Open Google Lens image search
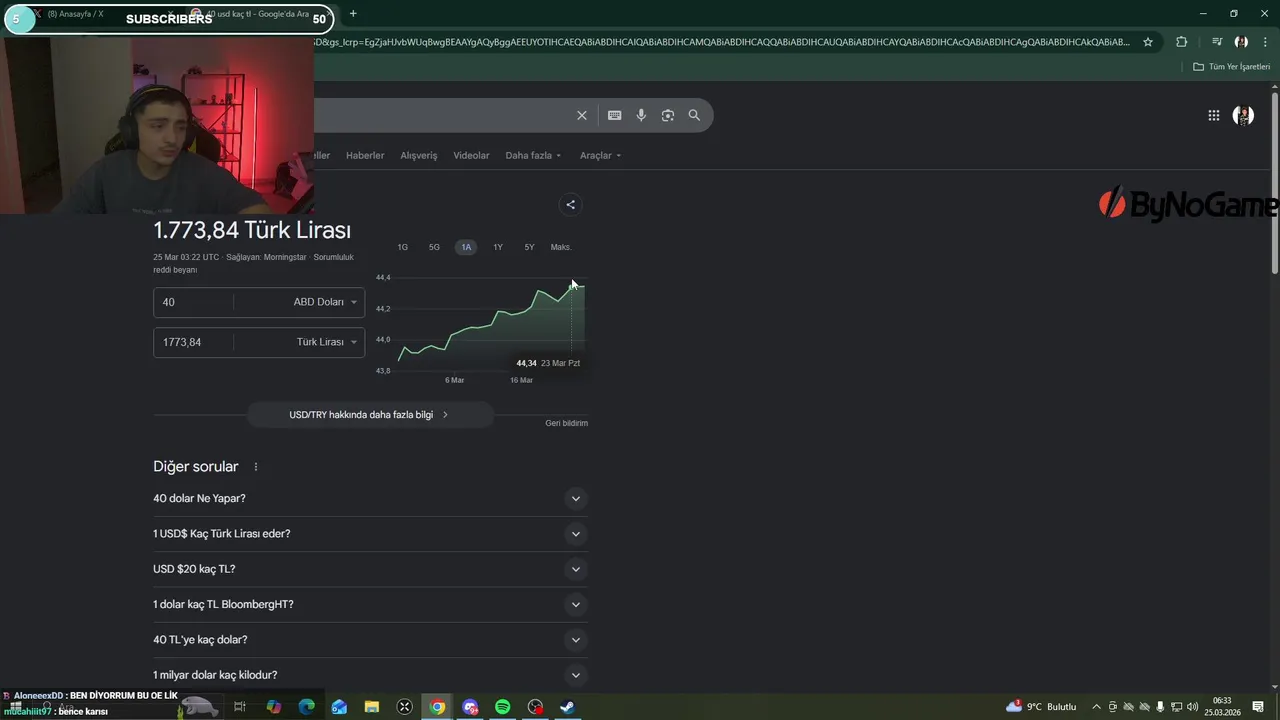 (668, 115)
